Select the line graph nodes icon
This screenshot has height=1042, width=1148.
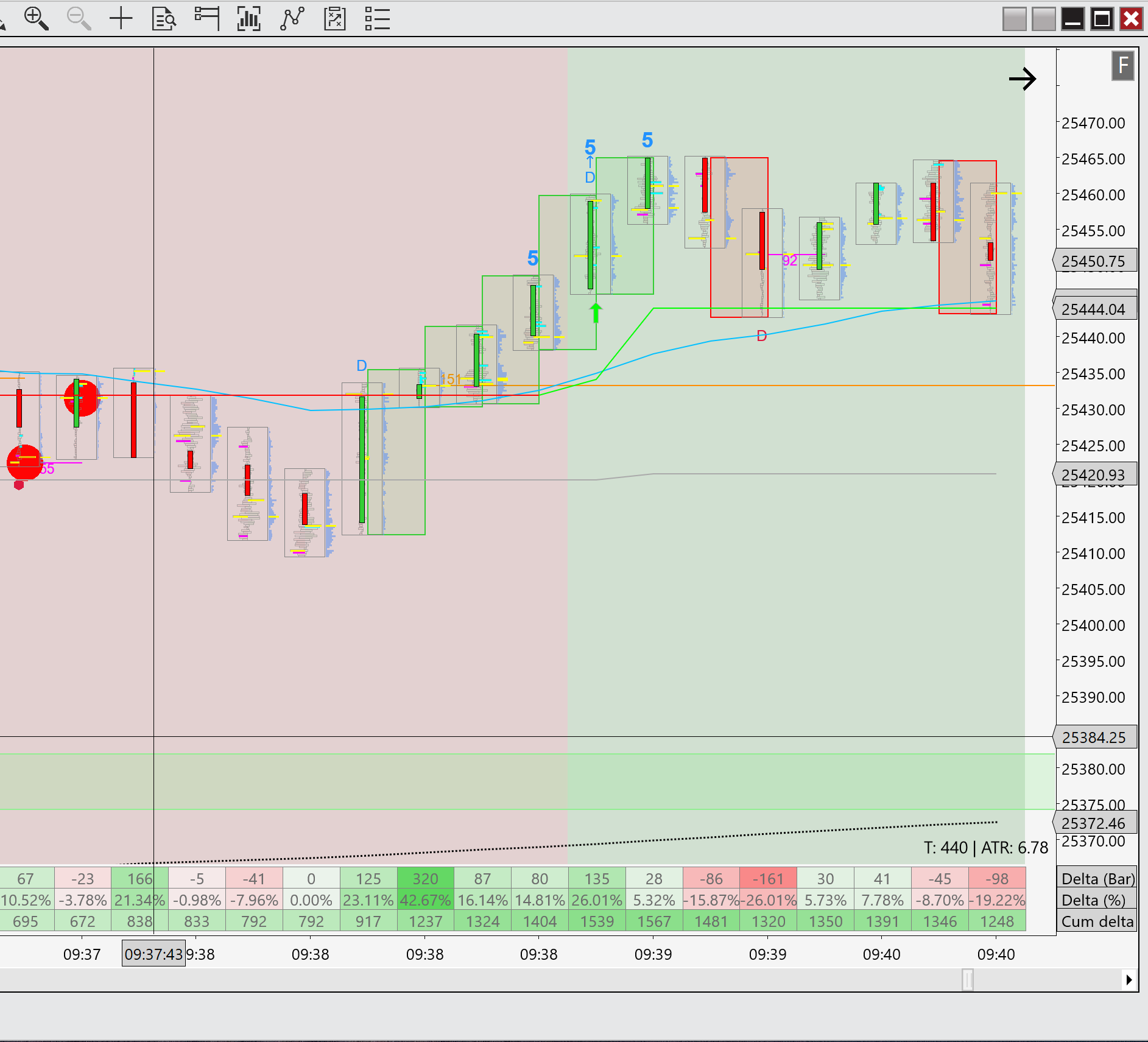point(292,19)
